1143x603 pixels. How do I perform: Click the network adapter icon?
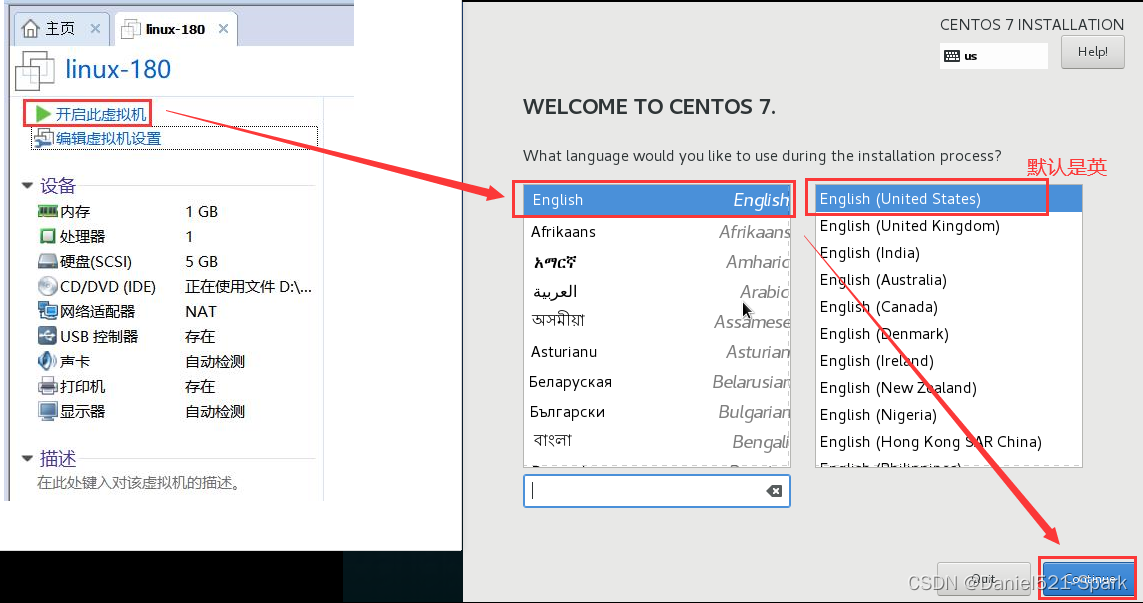(x=47, y=311)
